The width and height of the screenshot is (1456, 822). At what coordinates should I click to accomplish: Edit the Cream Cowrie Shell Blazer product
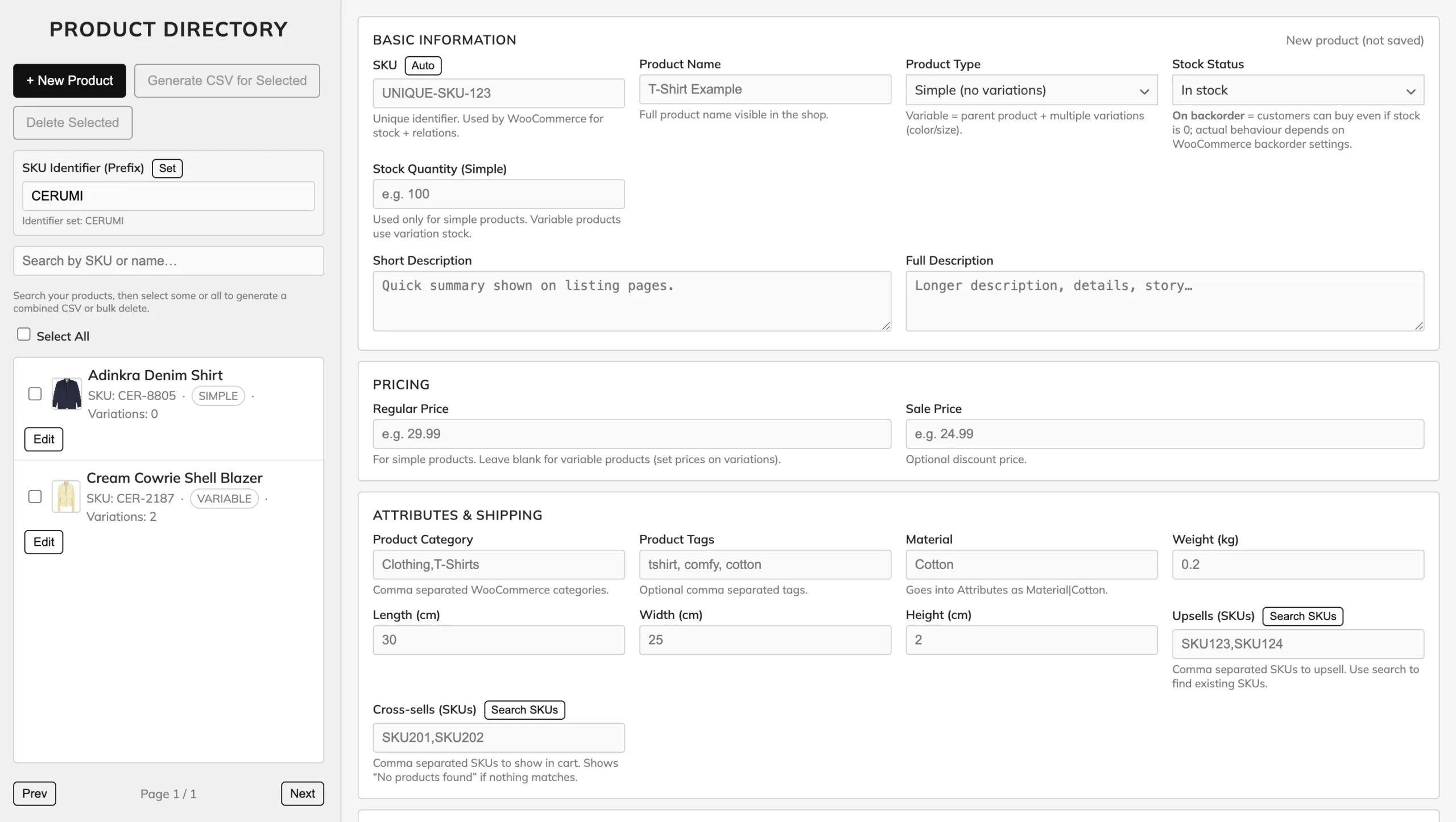click(44, 542)
